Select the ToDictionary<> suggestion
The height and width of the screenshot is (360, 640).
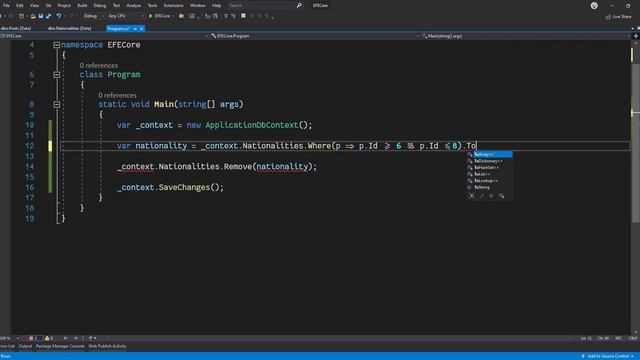(x=489, y=161)
